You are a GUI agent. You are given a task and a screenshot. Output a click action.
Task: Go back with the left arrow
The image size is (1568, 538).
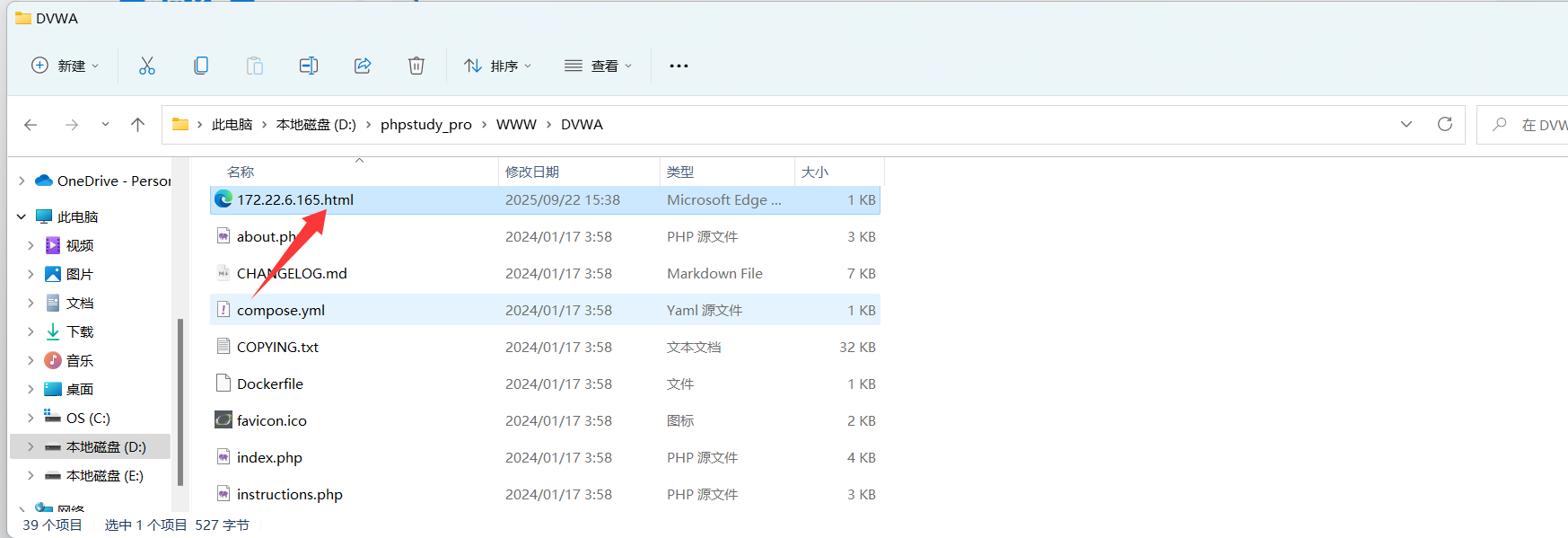[31, 125]
